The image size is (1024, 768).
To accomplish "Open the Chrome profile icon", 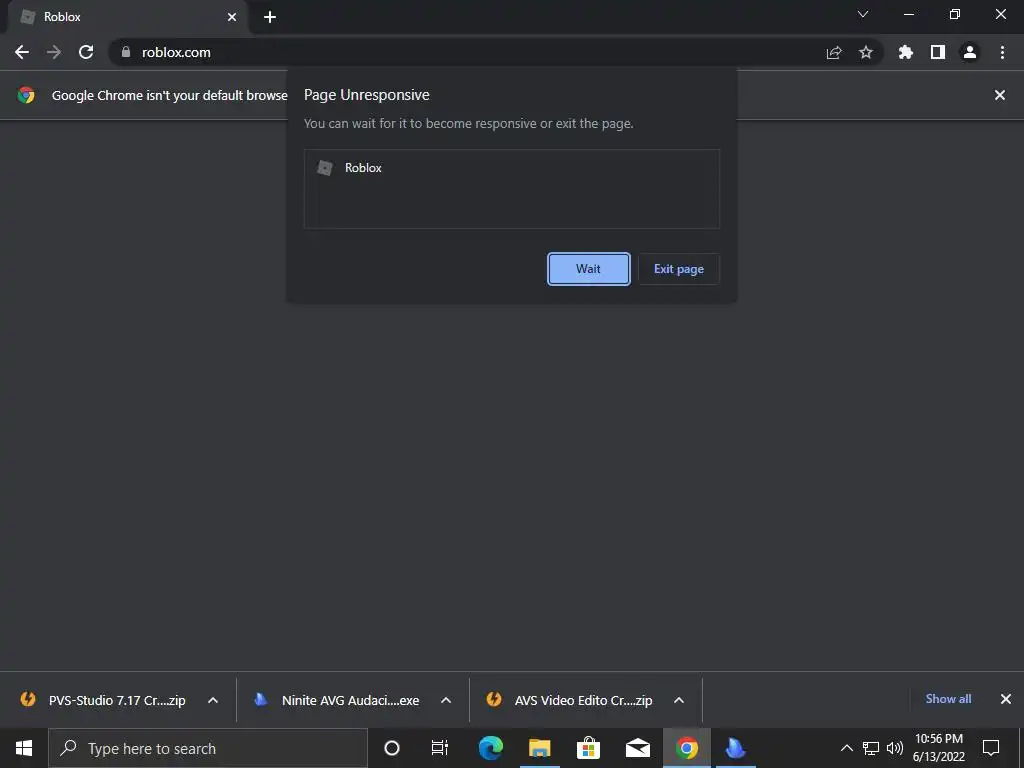I will 970,52.
